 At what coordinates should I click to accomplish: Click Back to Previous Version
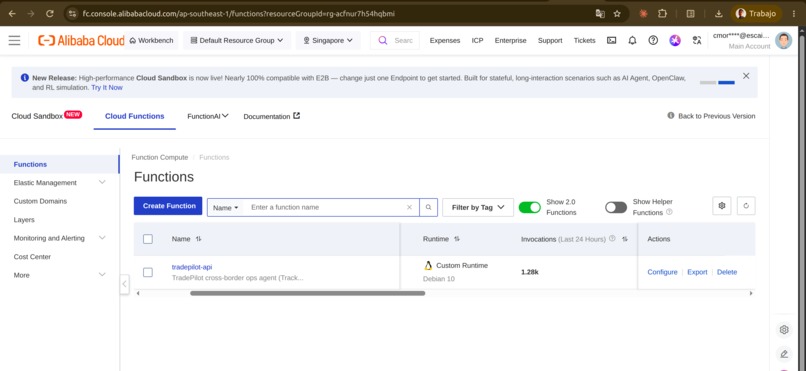click(x=711, y=116)
